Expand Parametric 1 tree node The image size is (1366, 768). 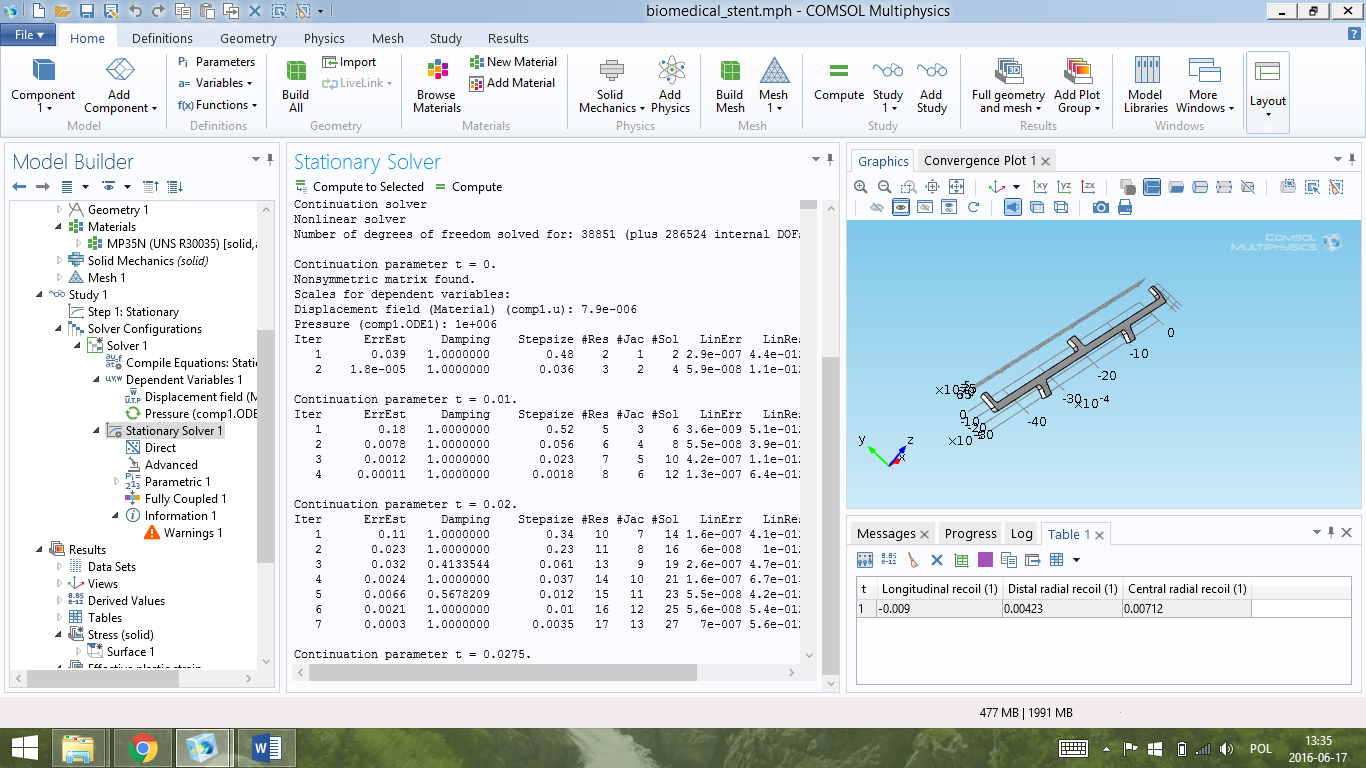(117, 482)
